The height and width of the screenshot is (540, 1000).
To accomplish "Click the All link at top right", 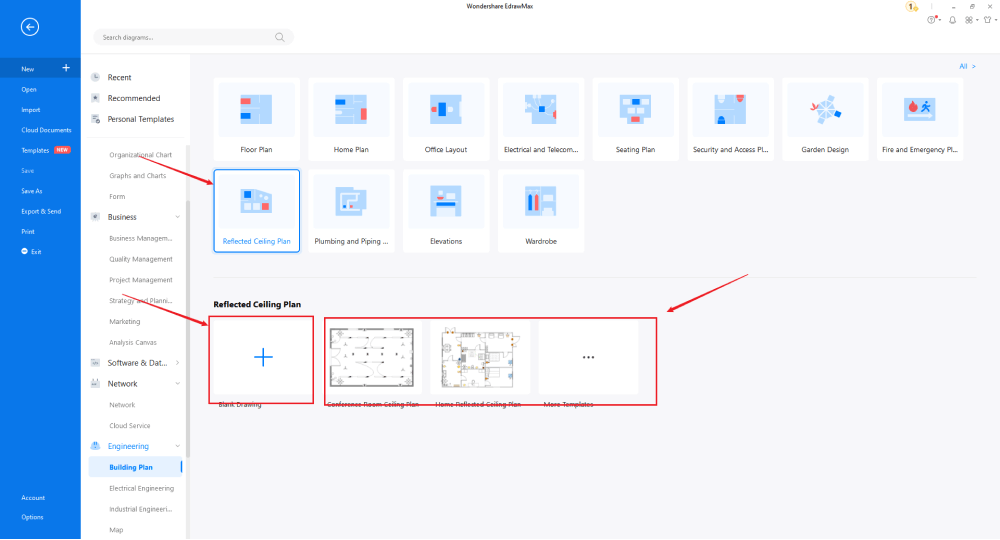I will pyautogui.click(x=967, y=66).
